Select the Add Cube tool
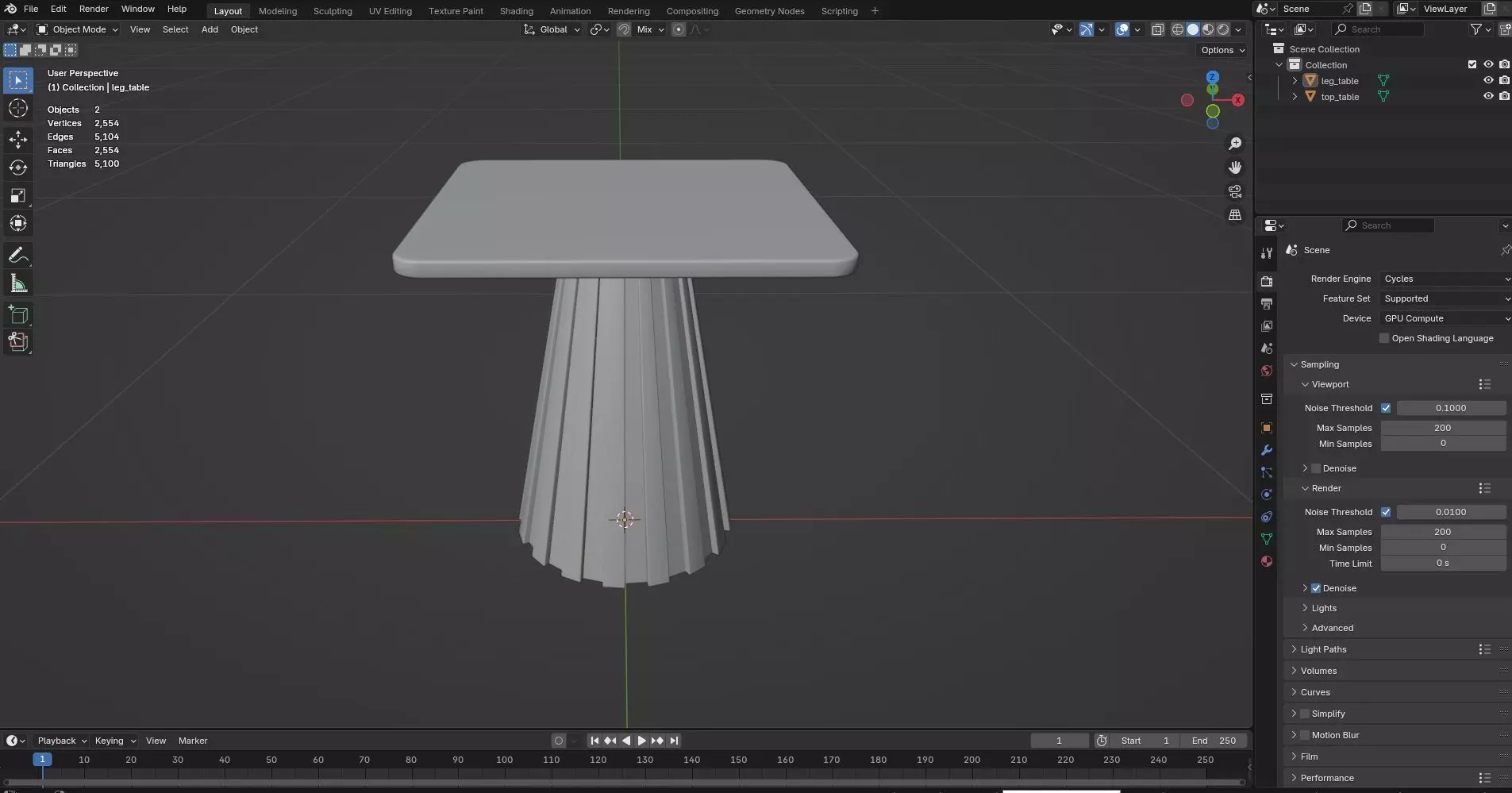 (x=18, y=315)
